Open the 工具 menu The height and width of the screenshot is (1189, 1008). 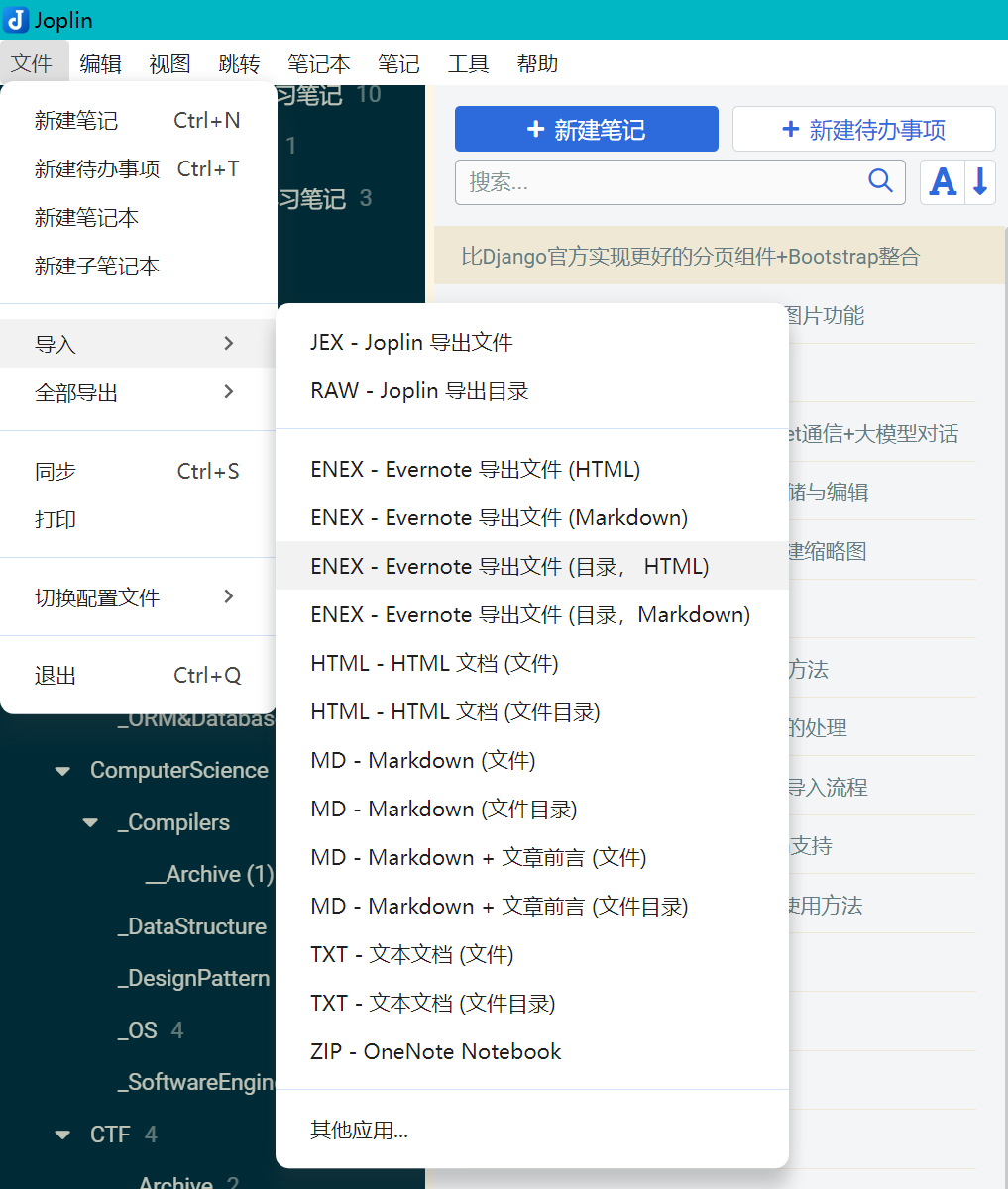pyautogui.click(x=469, y=63)
